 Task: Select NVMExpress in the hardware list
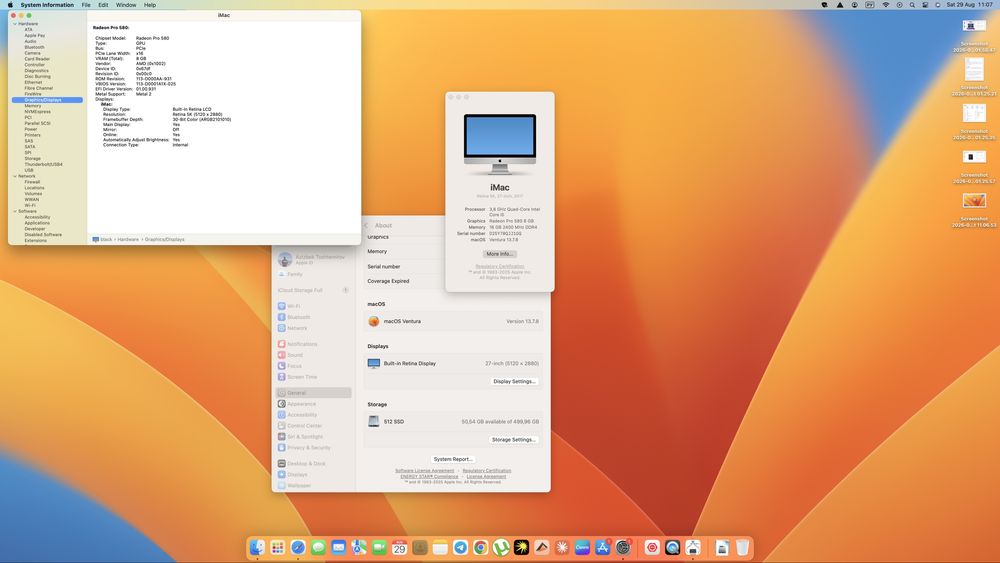coord(38,112)
